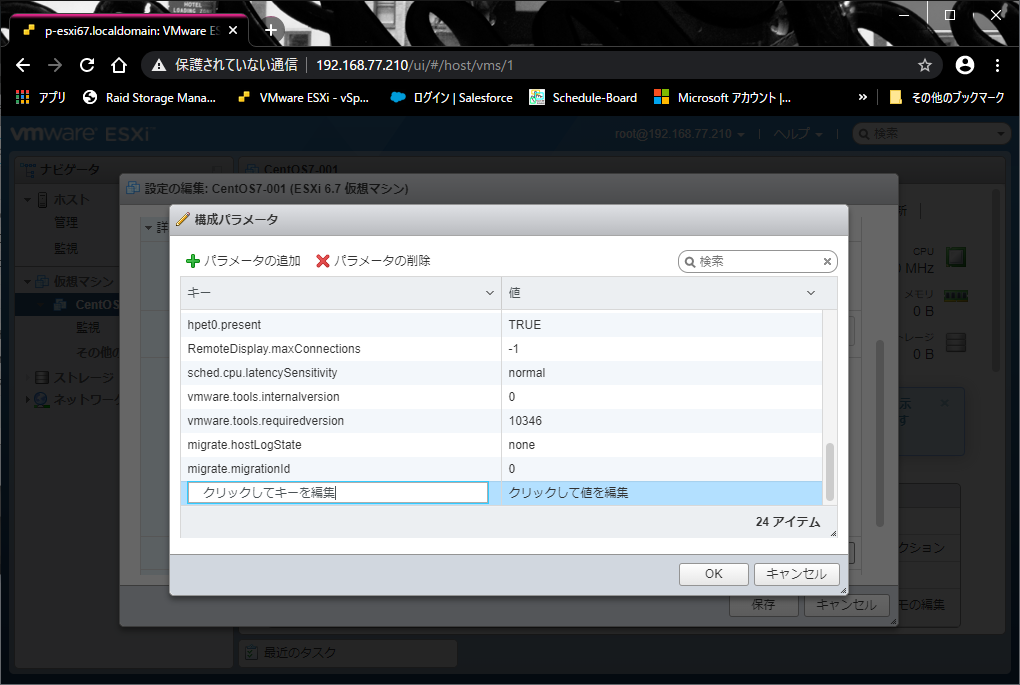This screenshot has height=685, width=1020.
Task: Click the red X Delete parameter icon
Action: point(323,261)
